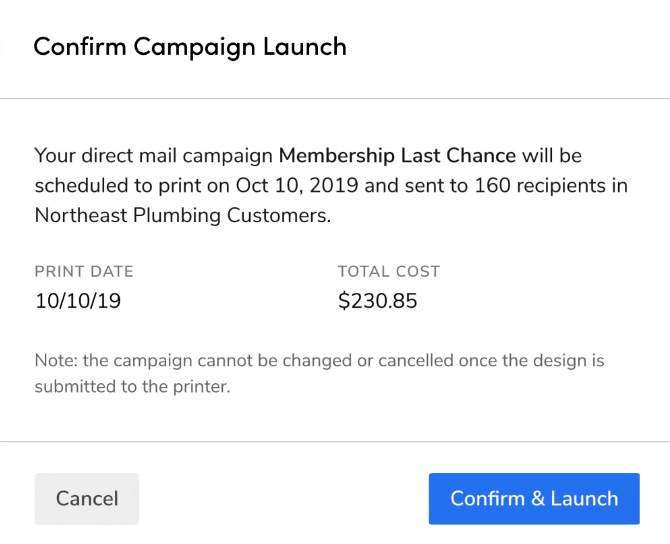Click the divider line above the Cancel button
Viewport: 670px width, 544px height.
[335, 441]
